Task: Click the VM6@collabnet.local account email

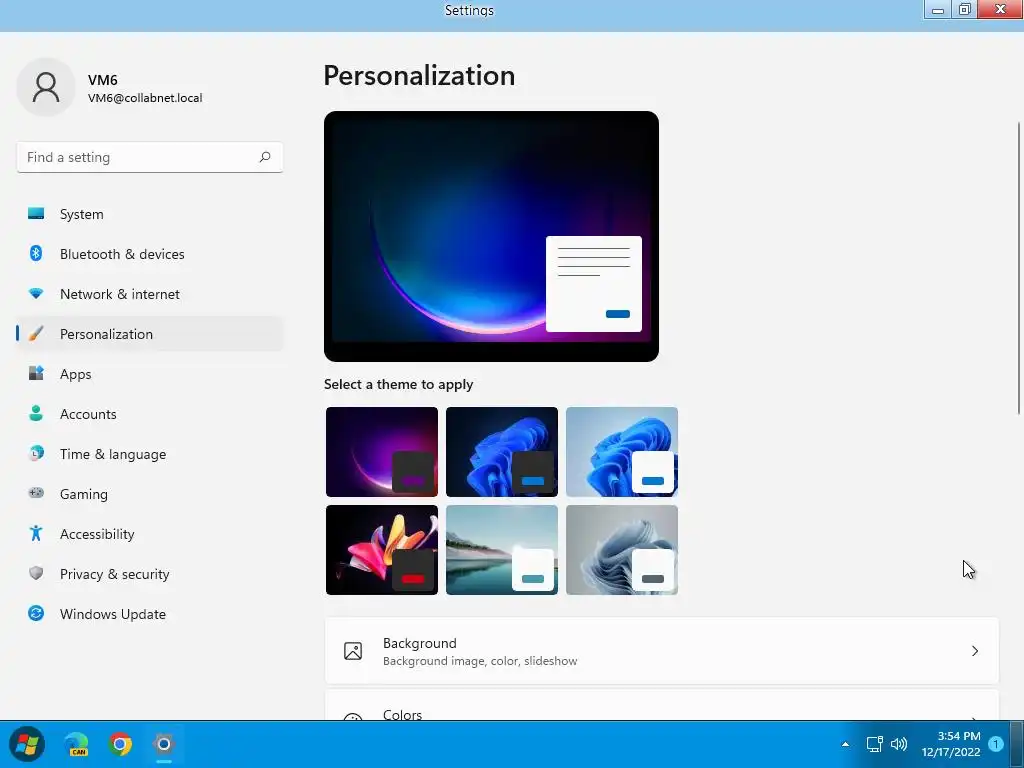Action: (x=145, y=98)
